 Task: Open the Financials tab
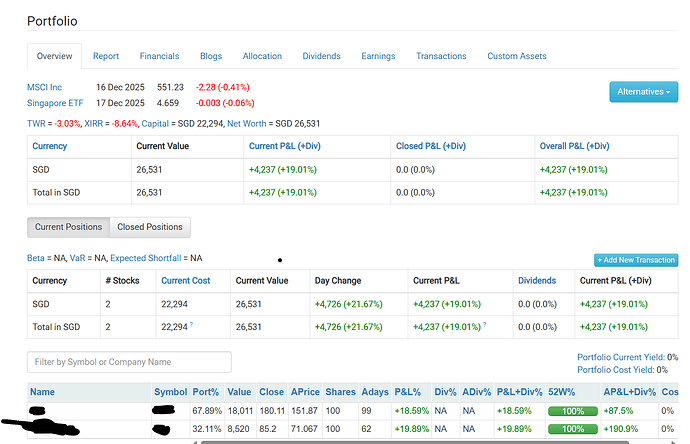coord(159,57)
